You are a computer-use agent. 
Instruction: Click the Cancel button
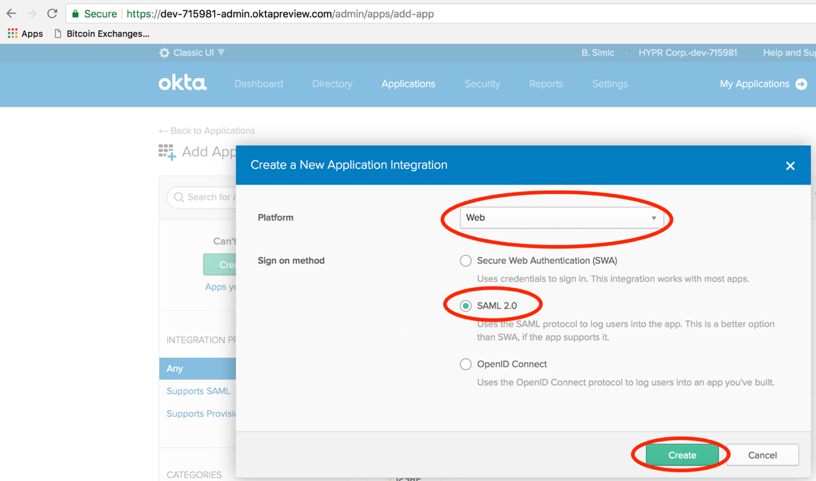[x=762, y=455]
